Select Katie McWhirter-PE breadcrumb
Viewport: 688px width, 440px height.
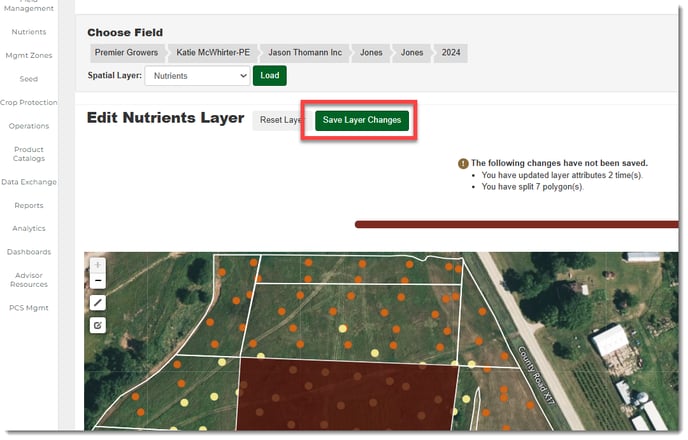click(x=213, y=54)
